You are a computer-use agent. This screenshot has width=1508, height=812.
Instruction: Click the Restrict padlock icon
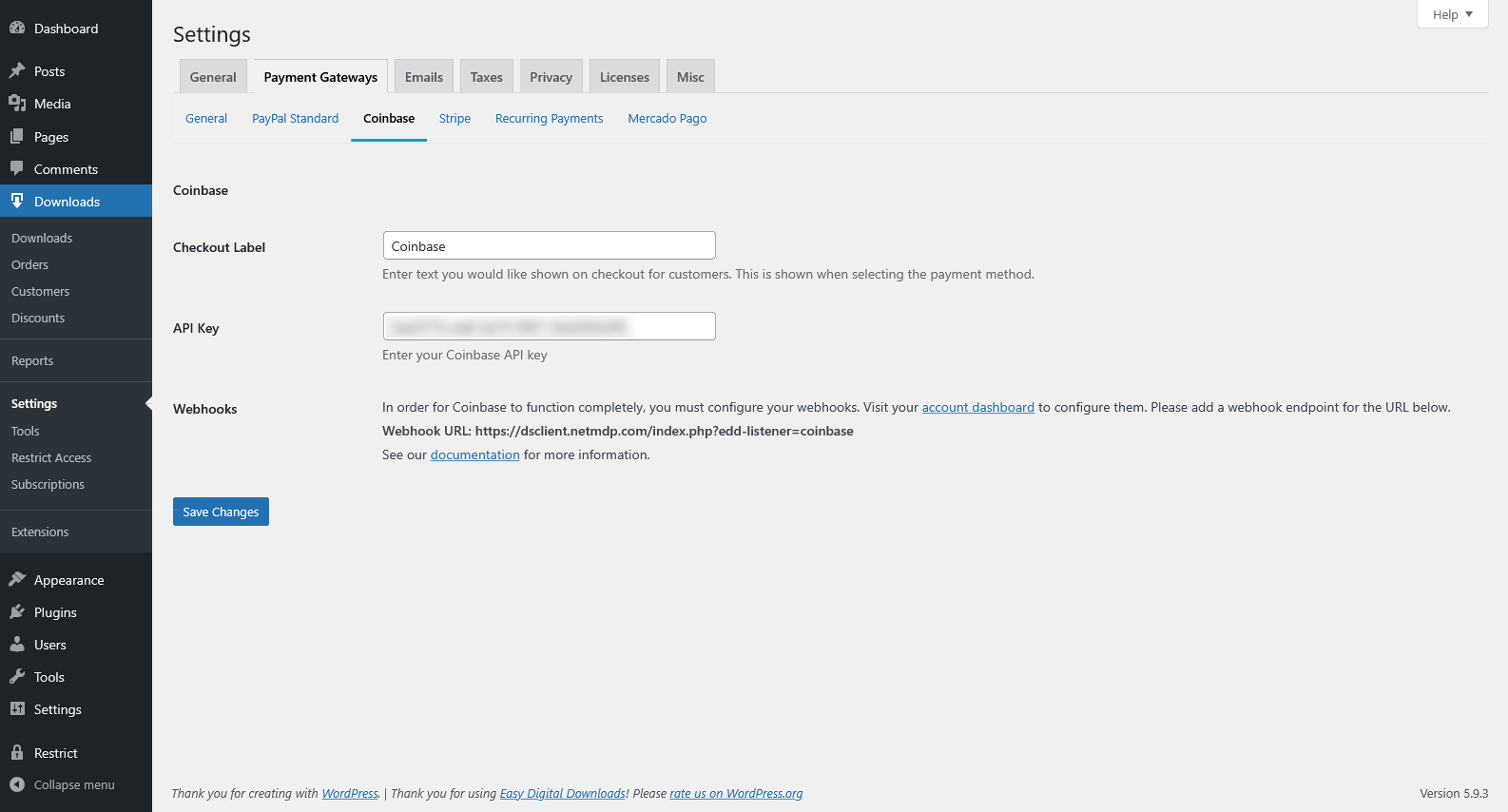(x=17, y=753)
